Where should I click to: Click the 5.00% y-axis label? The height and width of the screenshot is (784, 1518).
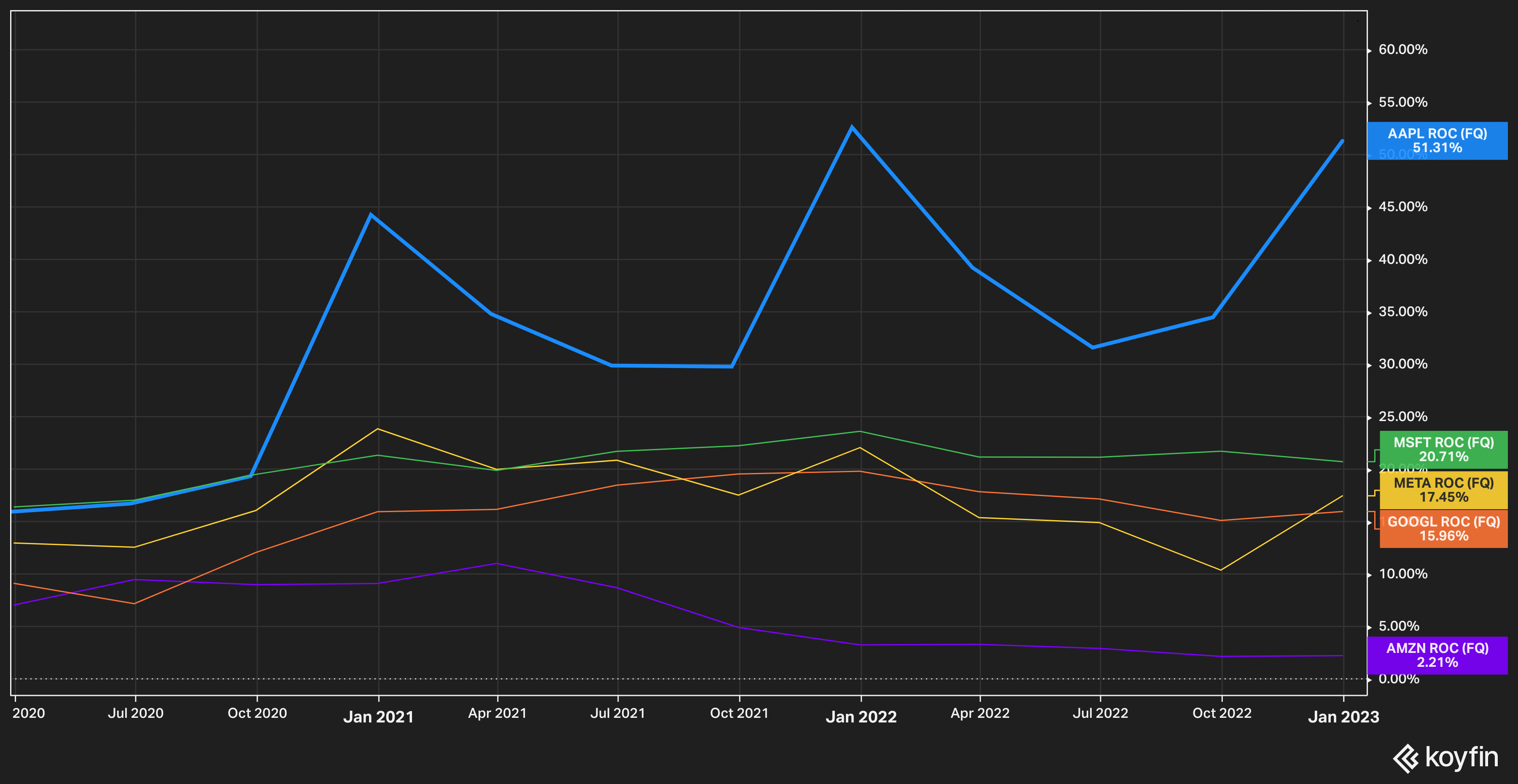1398,626
